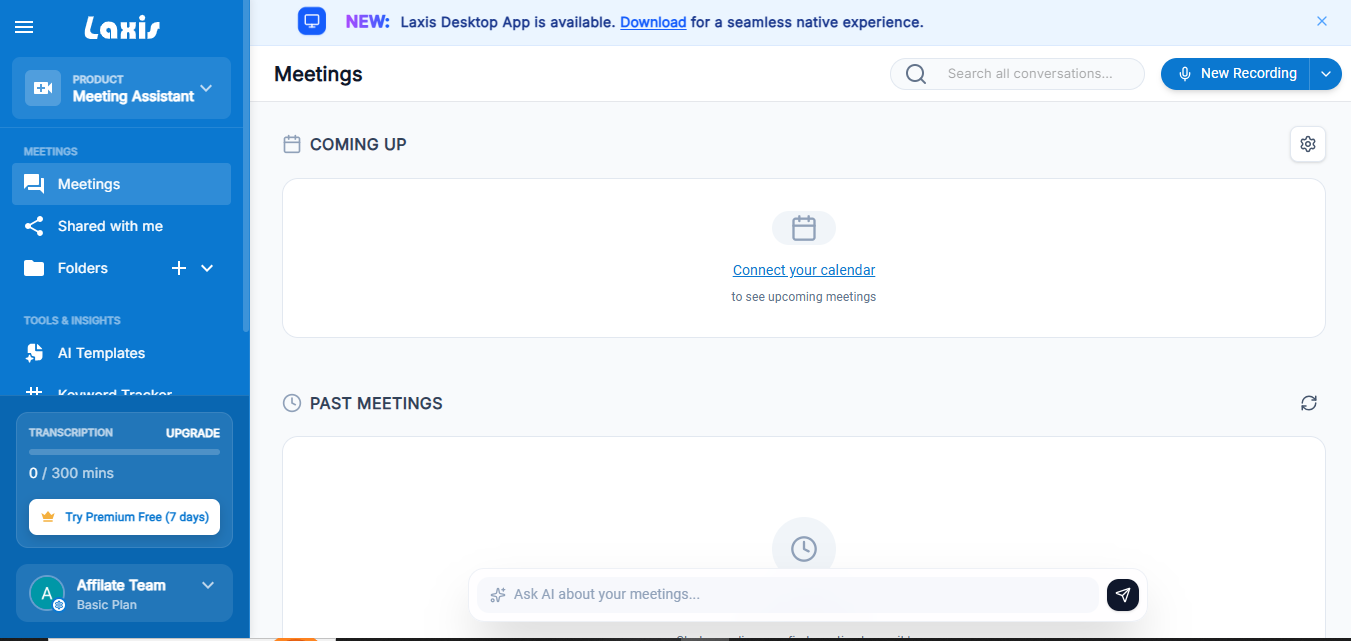Focus the Search all conversations field
This screenshot has width=1351, height=641.
tap(1017, 74)
